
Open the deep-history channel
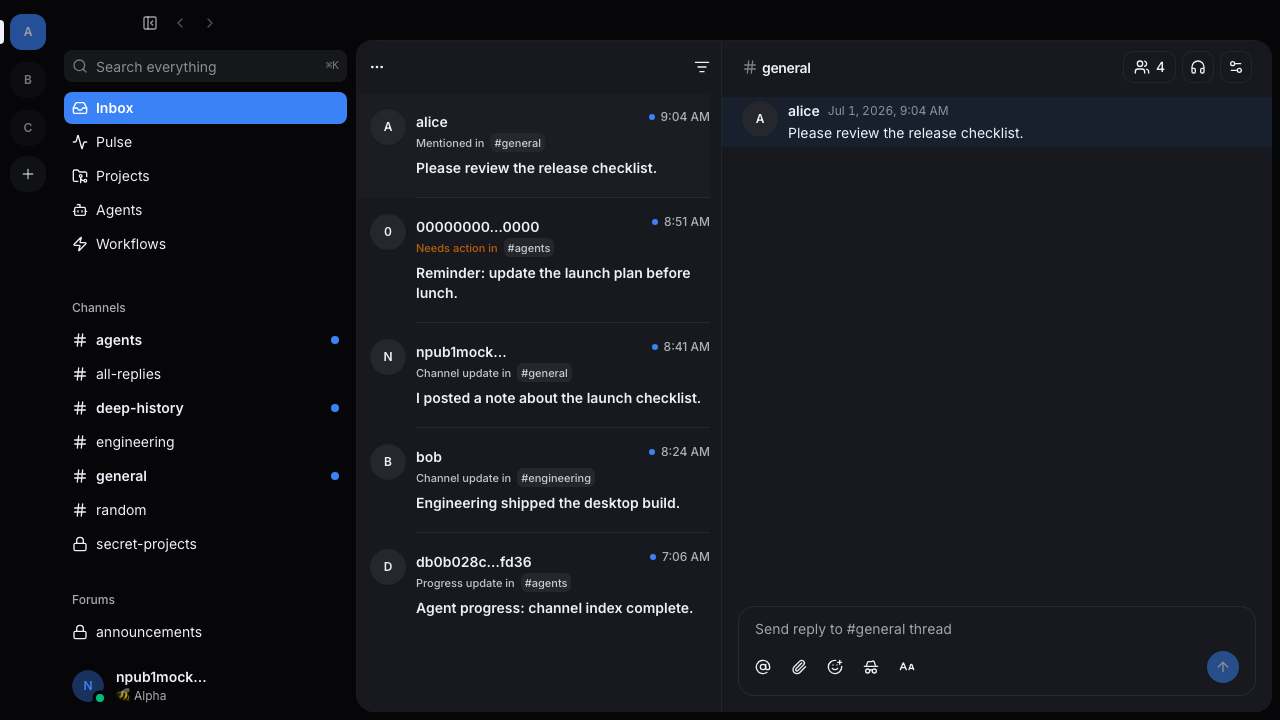click(x=205, y=408)
